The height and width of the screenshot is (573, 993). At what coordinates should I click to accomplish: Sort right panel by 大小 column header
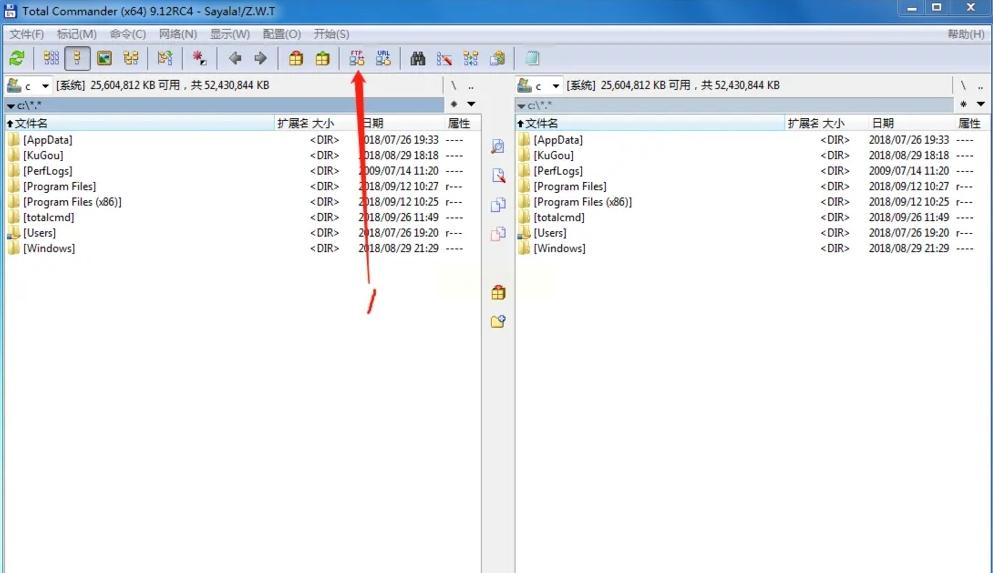point(844,123)
